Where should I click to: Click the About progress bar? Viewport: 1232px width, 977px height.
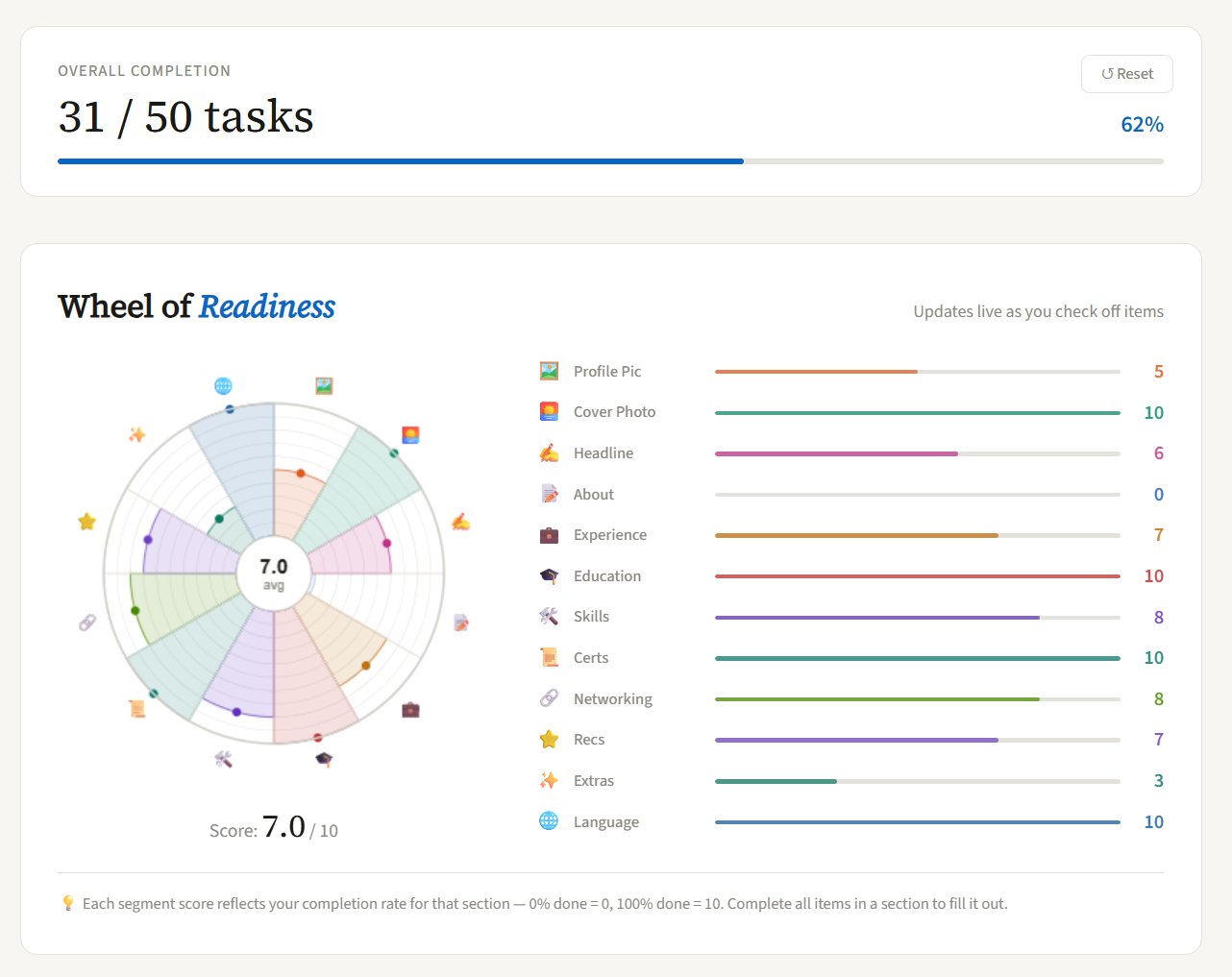[918, 495]
